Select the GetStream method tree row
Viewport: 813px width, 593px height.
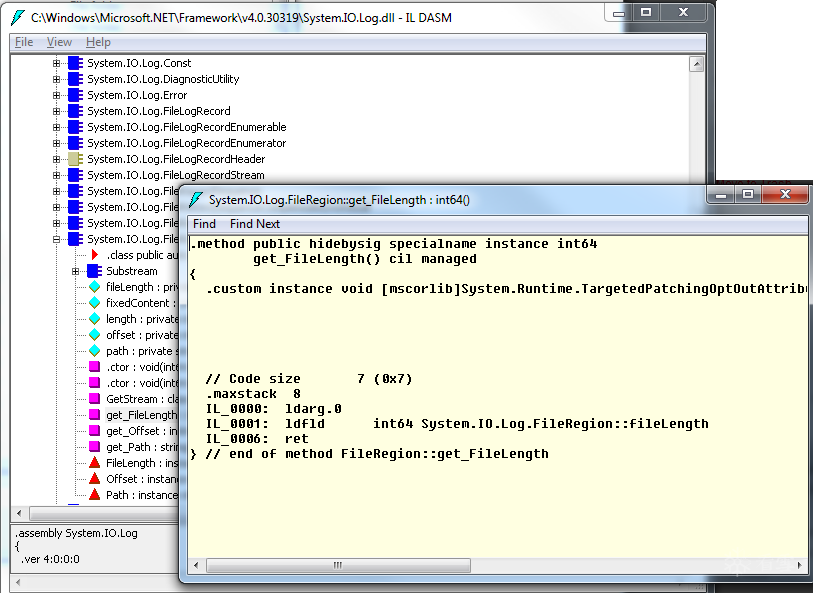(141, 399)
